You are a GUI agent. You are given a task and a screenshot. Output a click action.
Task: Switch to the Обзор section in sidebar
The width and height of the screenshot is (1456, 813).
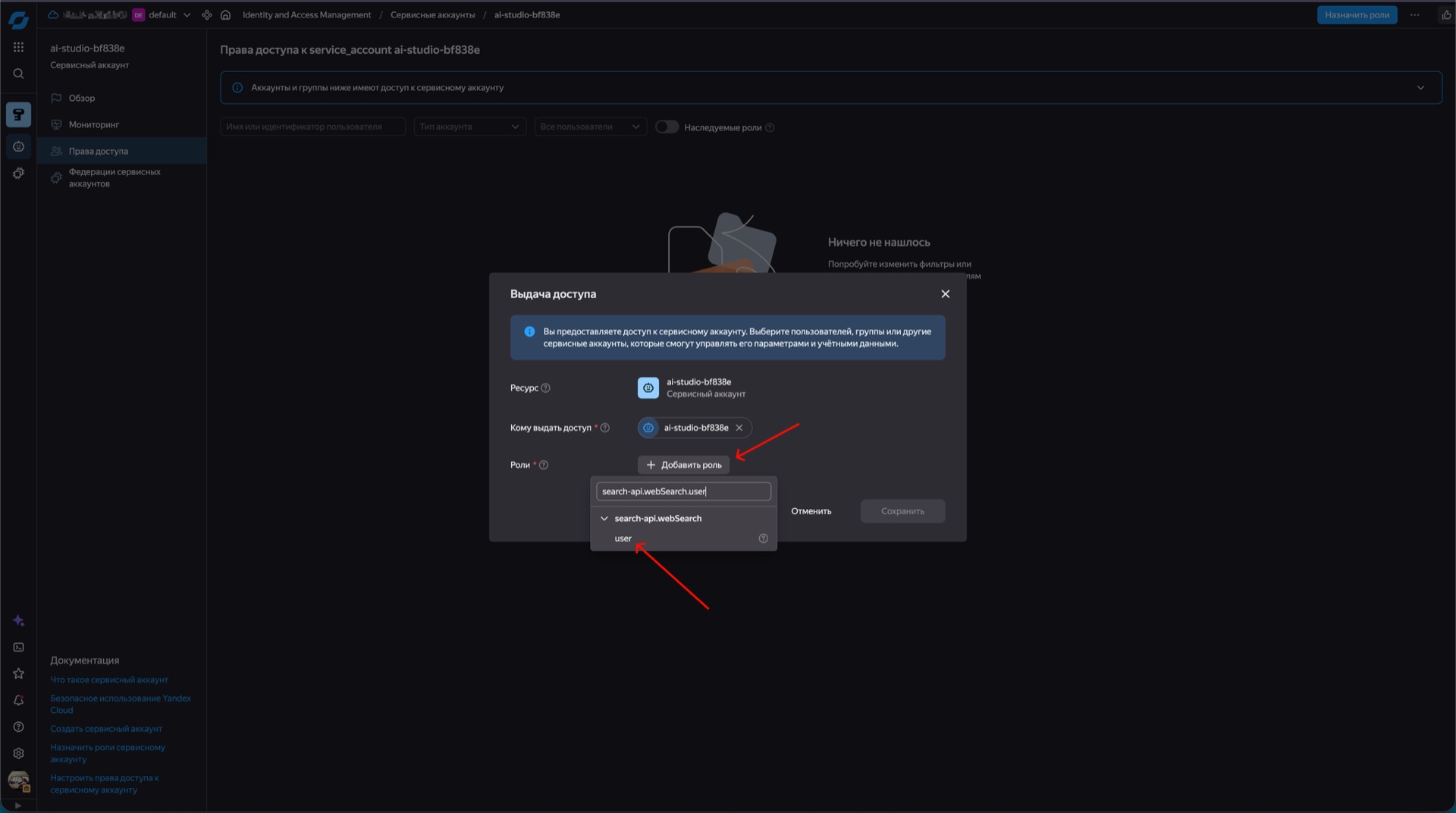[81, 97]
